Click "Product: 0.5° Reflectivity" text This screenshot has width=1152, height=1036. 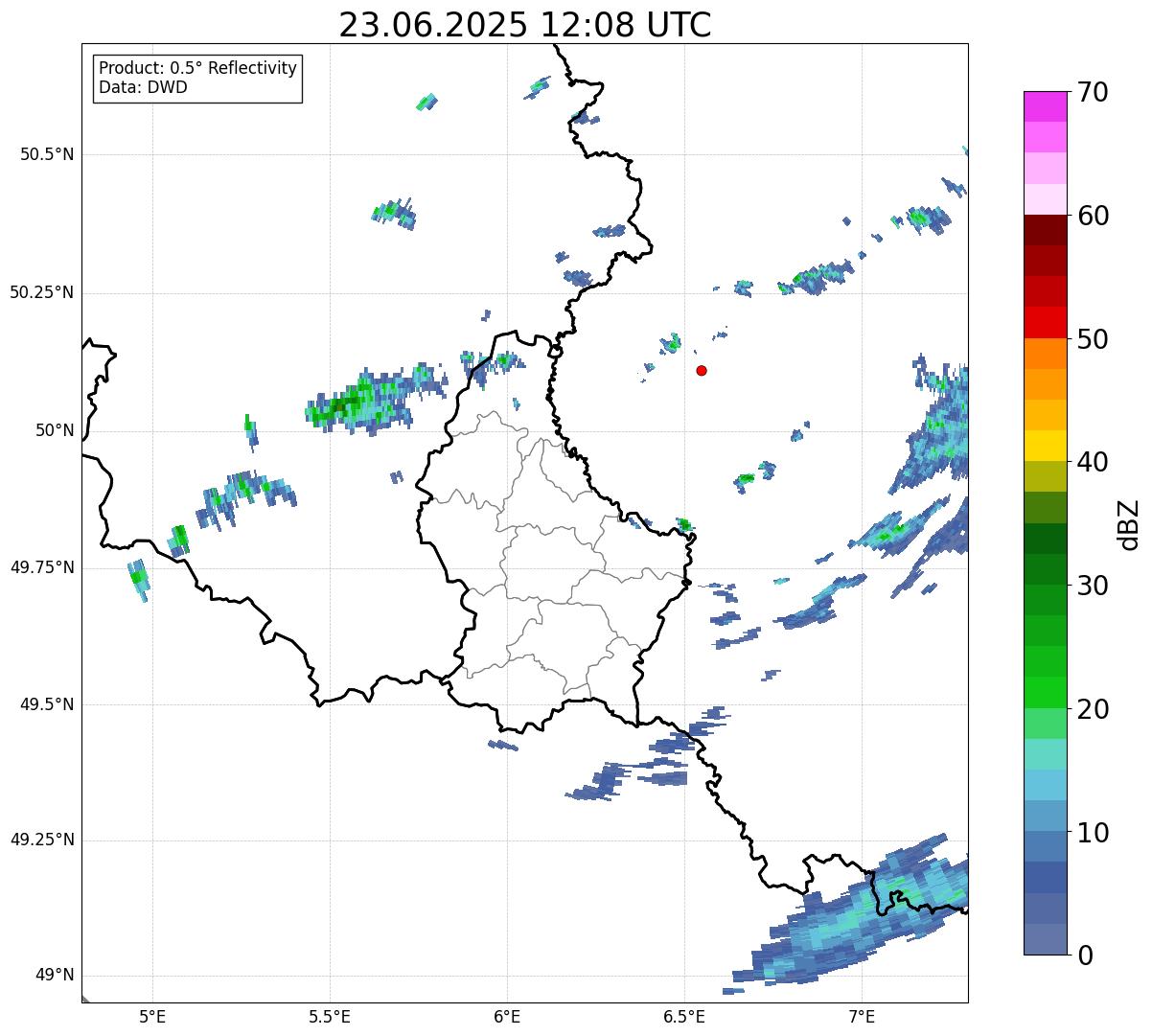tap(197, 69)
